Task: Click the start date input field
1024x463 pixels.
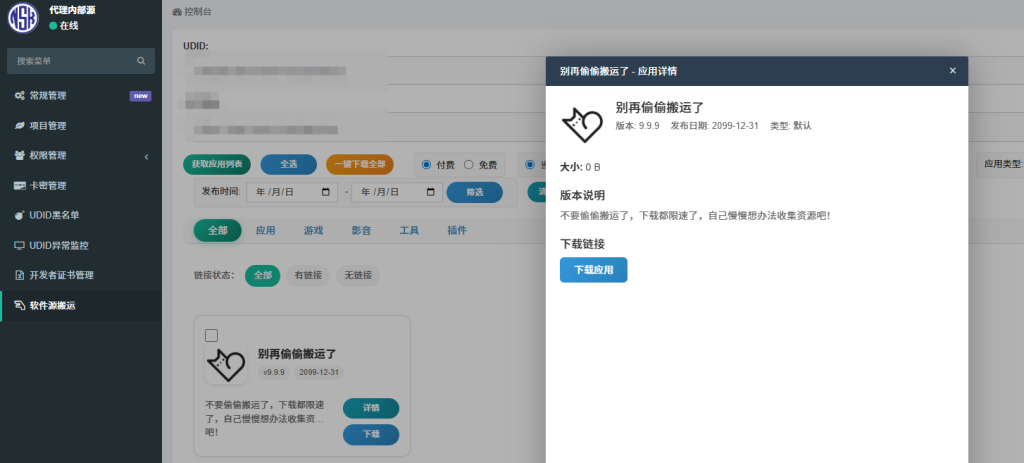Action: pyautogui.click(x=291, y=192)
